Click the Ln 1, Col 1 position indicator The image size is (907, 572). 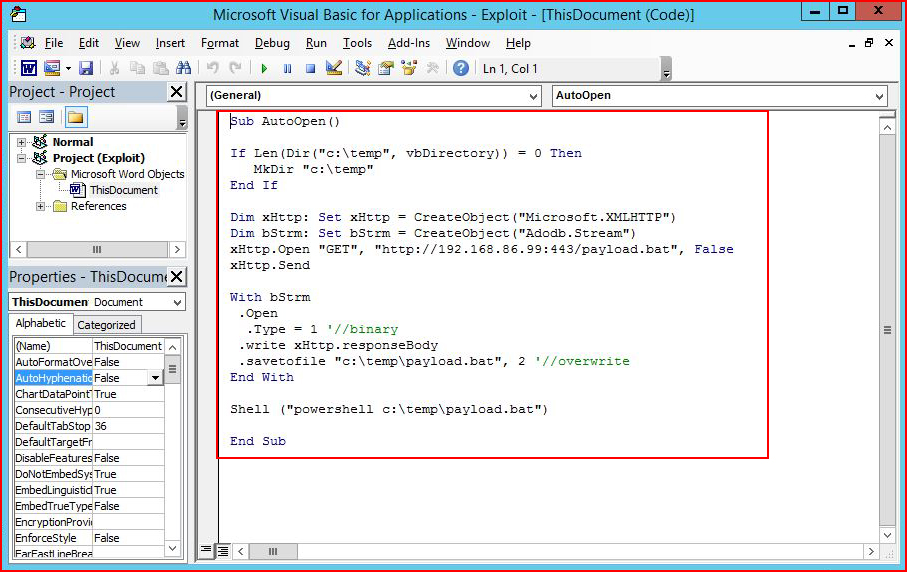tap(510, 69)
